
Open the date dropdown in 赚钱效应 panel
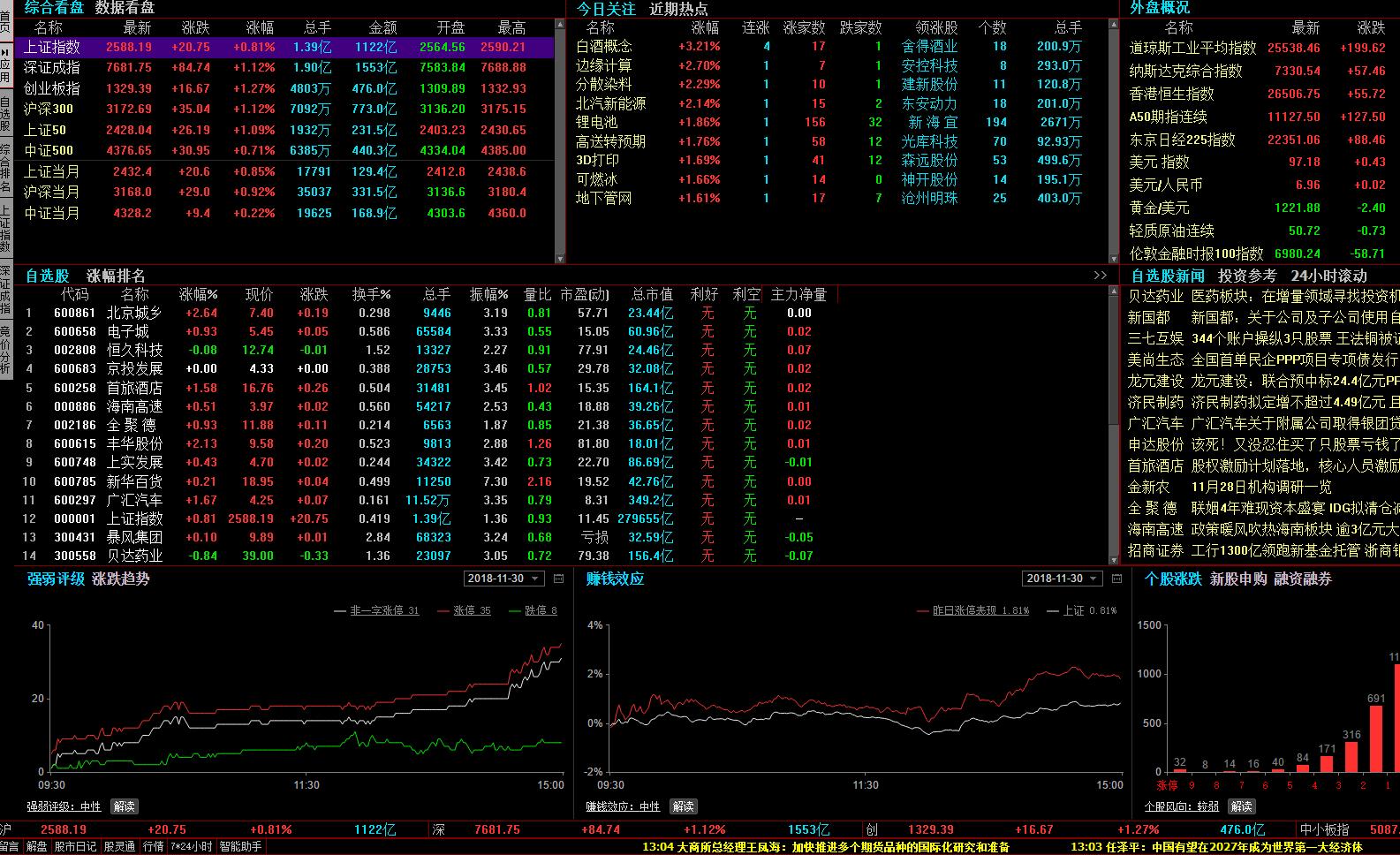pos(1061,579)
